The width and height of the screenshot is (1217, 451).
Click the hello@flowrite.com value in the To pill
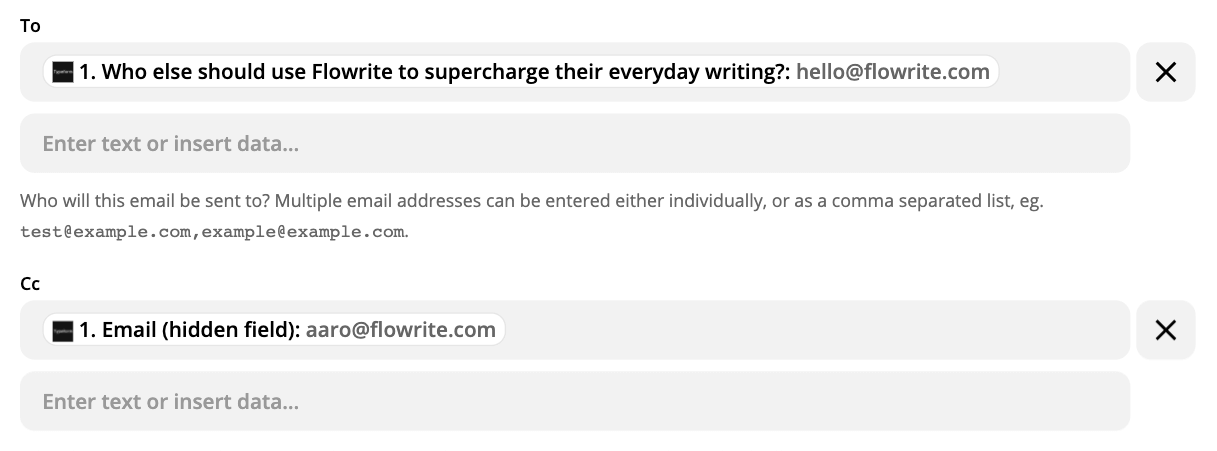[x=892, y=72]
